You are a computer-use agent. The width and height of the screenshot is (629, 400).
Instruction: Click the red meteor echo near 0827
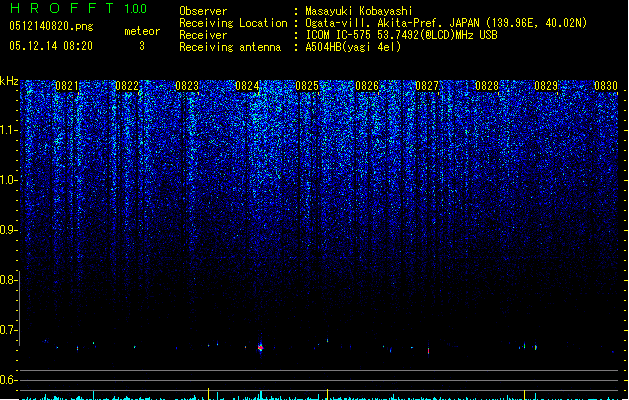[x=428, y=351]
